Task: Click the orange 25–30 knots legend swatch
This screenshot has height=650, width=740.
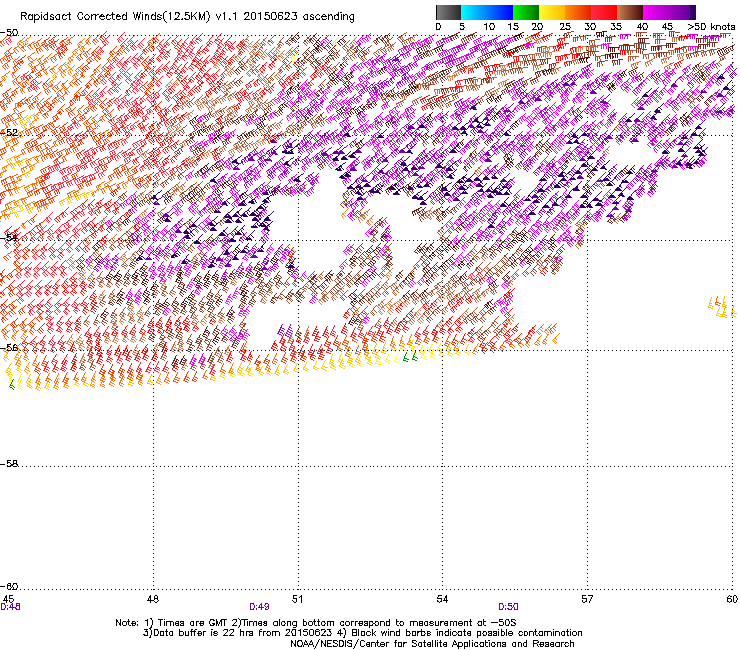Action: click(x=578, y=12)
